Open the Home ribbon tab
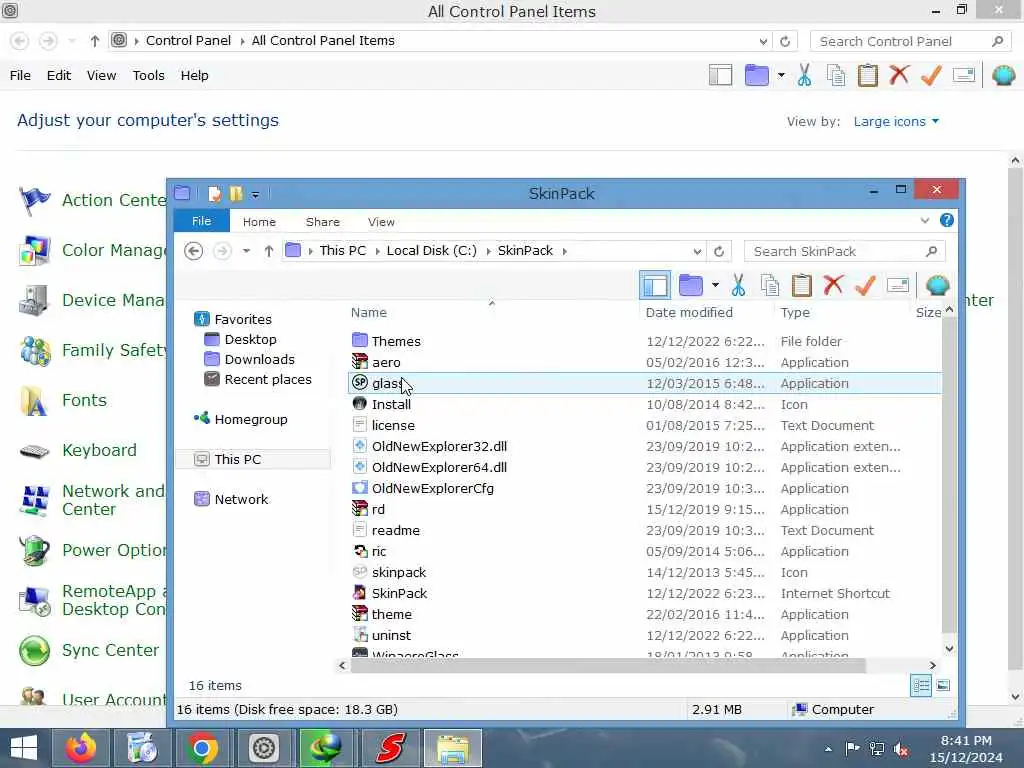Viewport: 1024px width, 768px height. coord(259,222)
